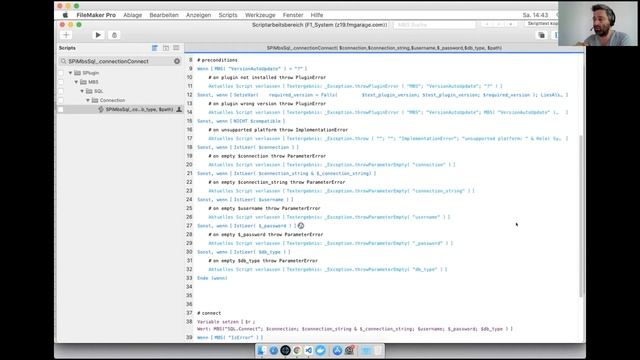
Task: Select line 37 connect comment
Action: click(209, 313)
